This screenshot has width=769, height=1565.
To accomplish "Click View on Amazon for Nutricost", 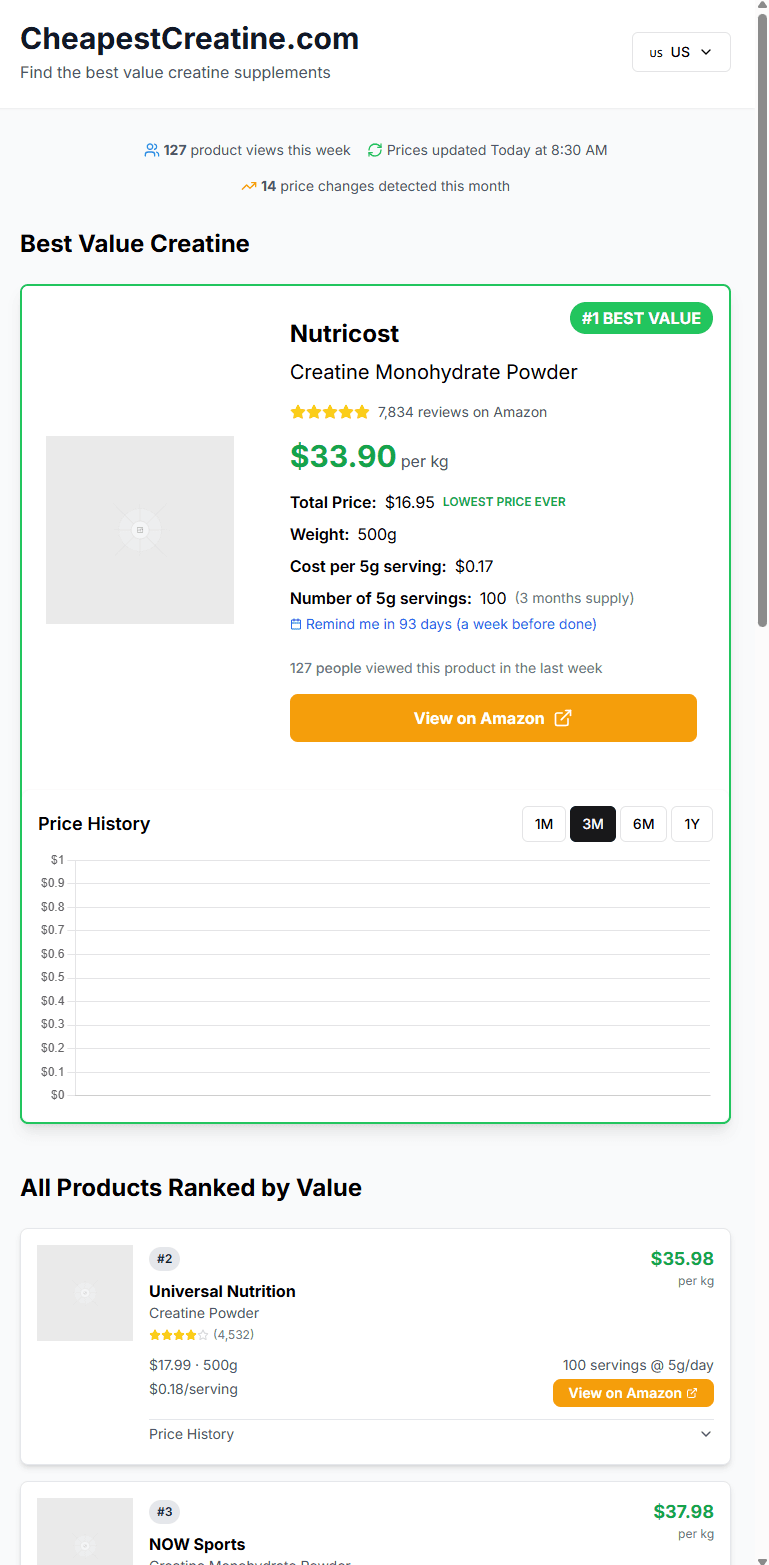I will (493, 717).
